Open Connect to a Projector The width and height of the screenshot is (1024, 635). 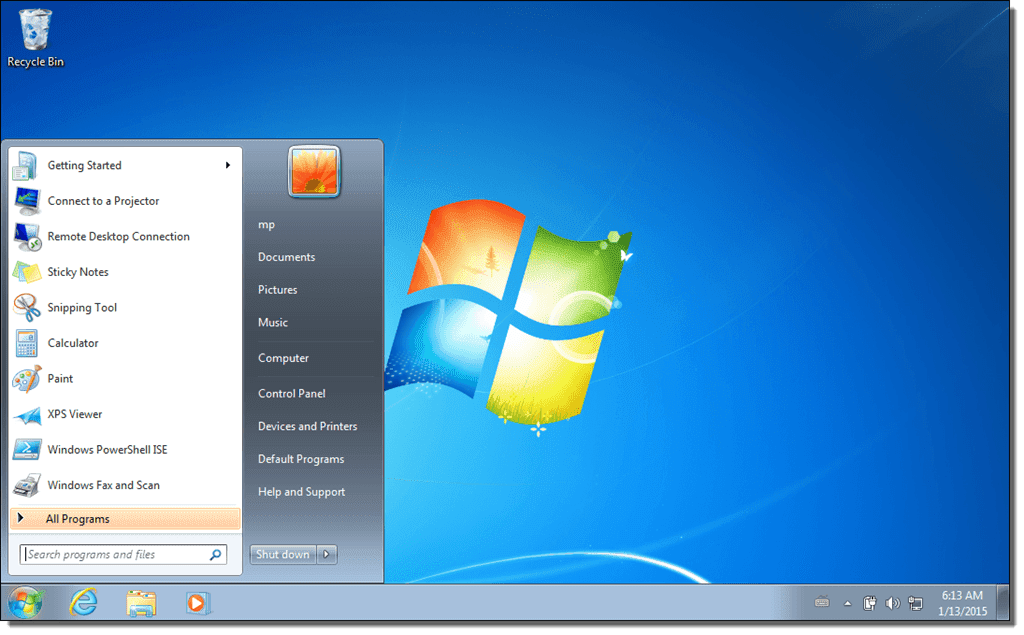click(102, 200)
